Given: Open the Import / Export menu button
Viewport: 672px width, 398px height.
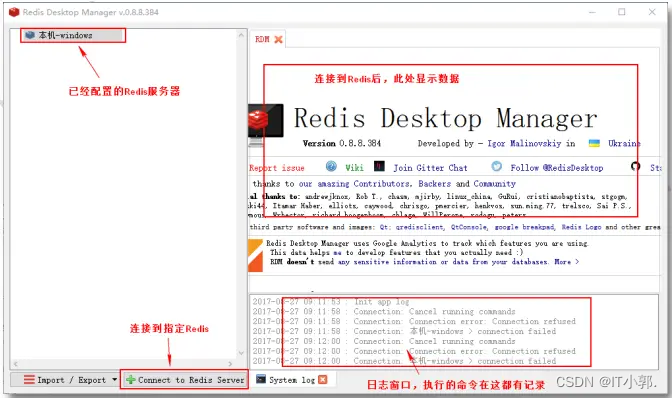Looking at the screenshot, I should [x=65, y=380].
